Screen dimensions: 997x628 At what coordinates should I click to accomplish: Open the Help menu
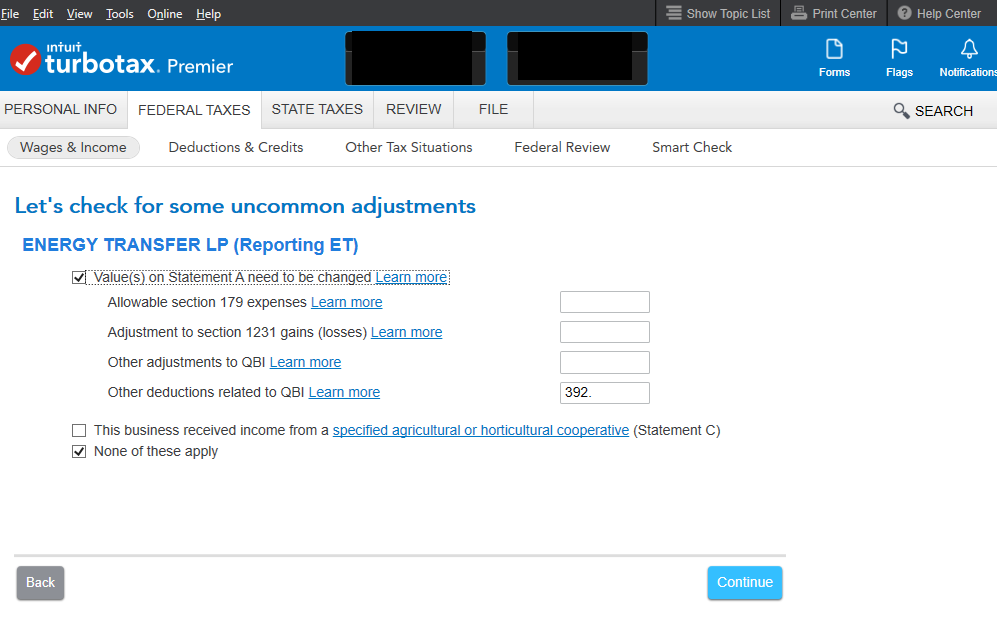208,13
